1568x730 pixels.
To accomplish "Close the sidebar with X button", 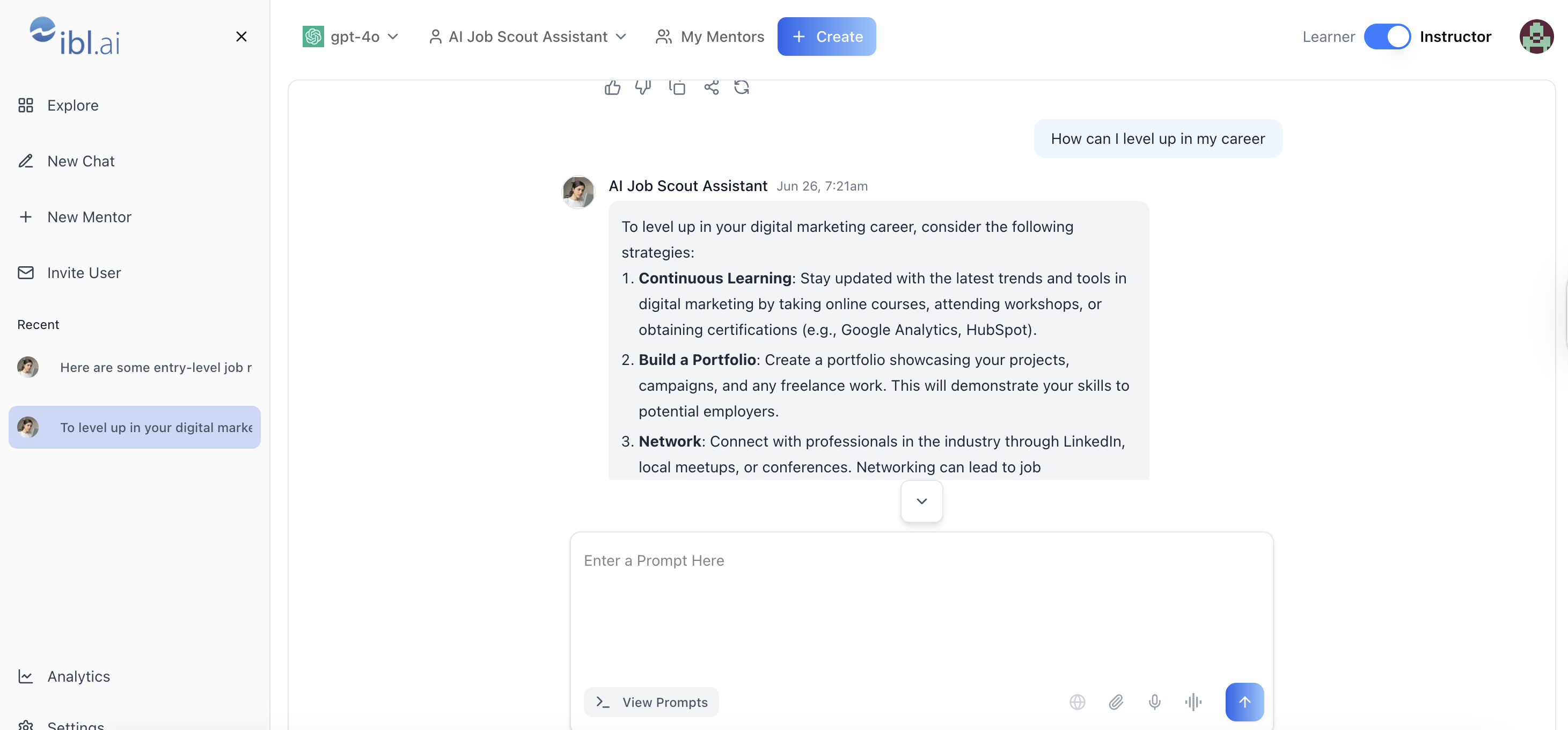I will click(x=241, y=36).
